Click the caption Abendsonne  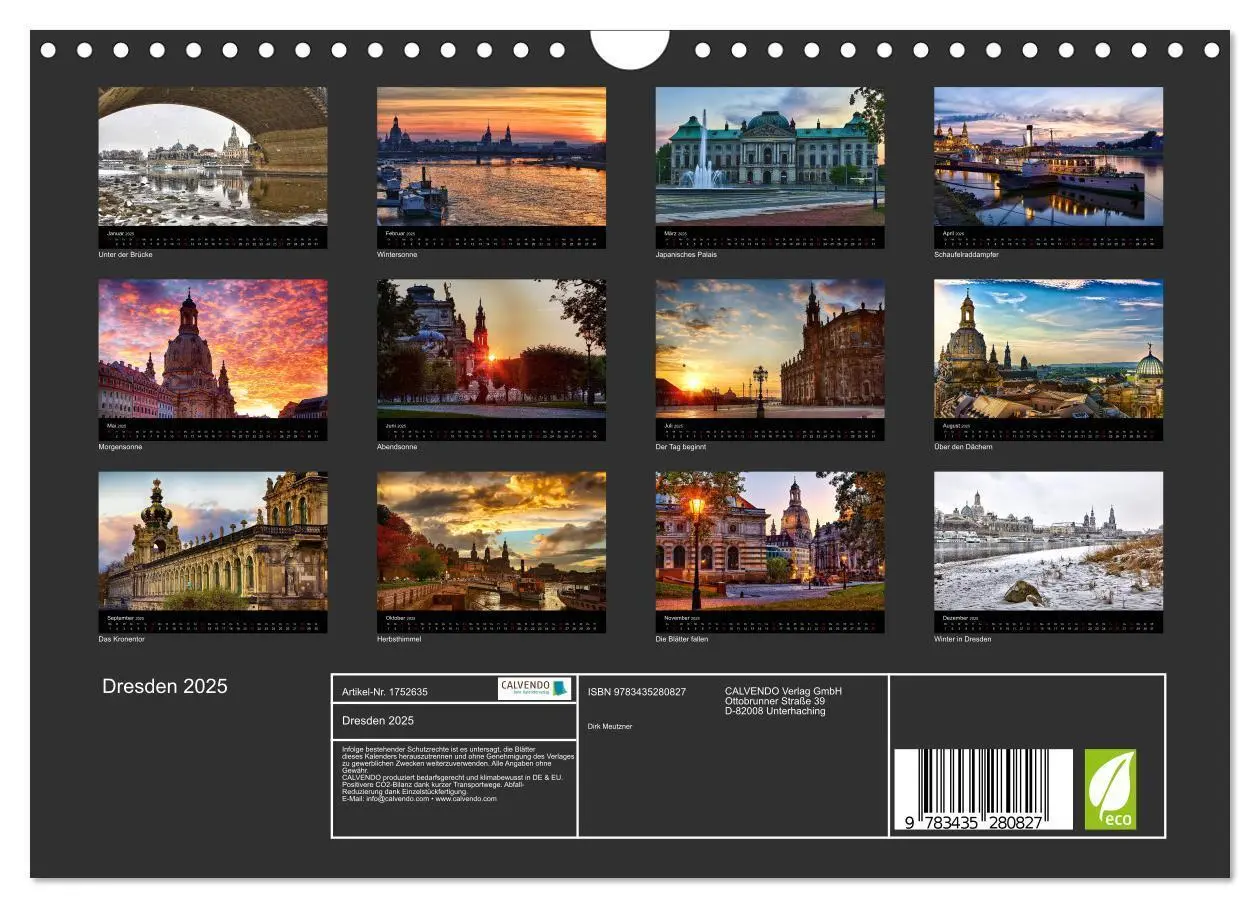point(397,447)
